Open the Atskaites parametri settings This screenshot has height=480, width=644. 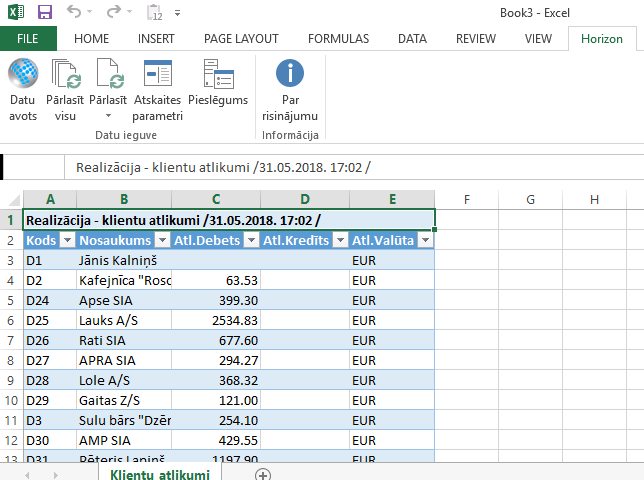pyautogui.click(x=157, y=74)
